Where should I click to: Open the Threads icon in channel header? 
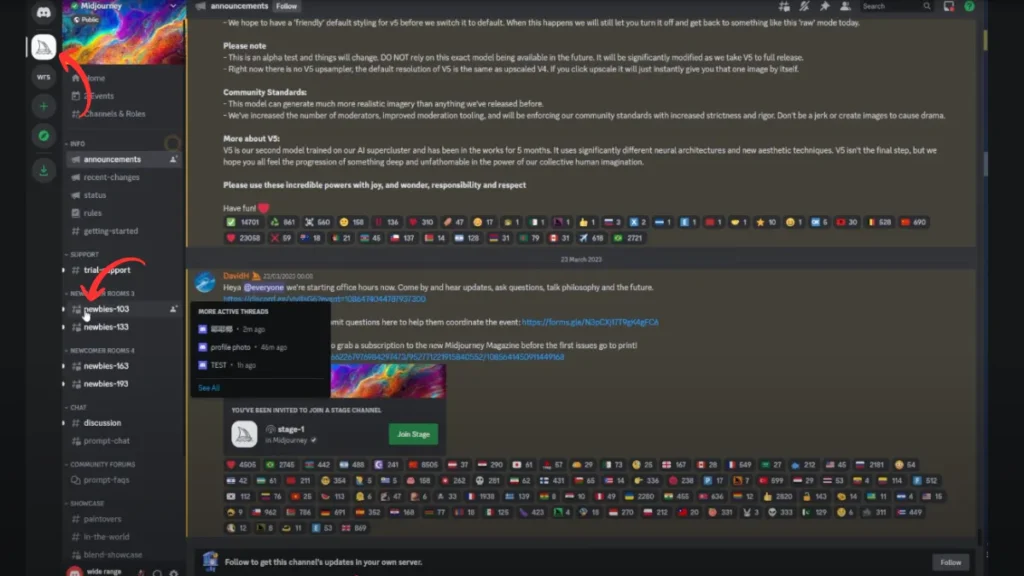pyautogui.click(x=784, y=7)
